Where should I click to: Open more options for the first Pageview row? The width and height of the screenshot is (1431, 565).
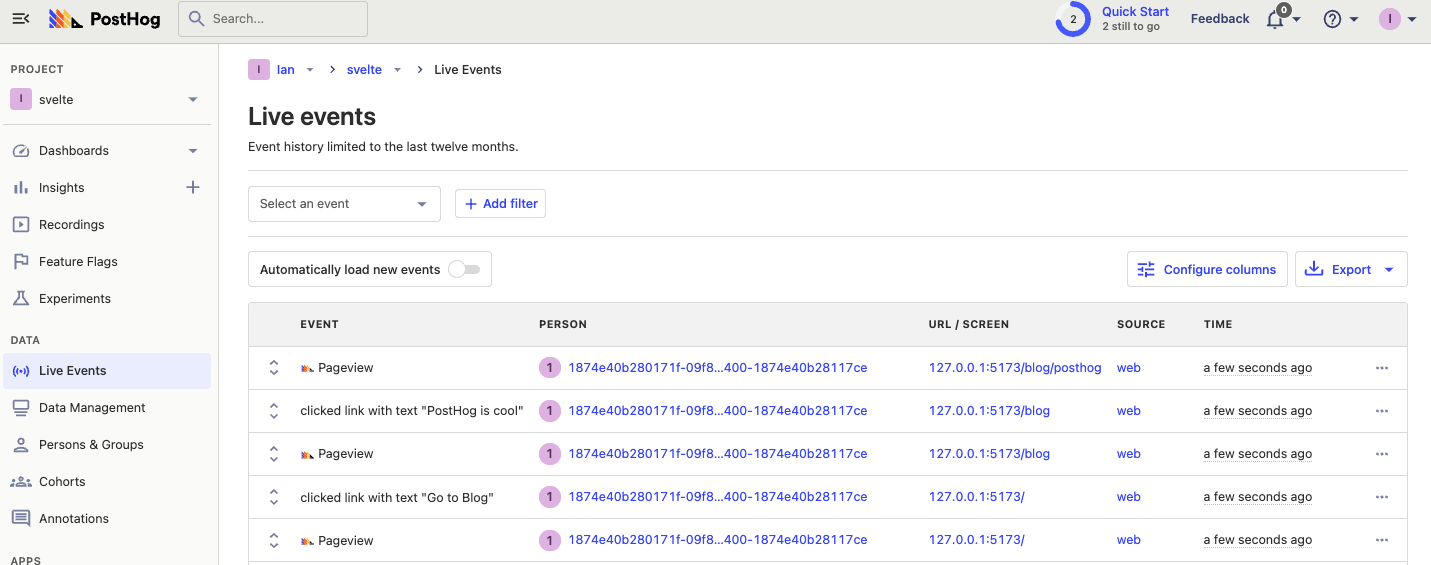[x=1381, y=368]
